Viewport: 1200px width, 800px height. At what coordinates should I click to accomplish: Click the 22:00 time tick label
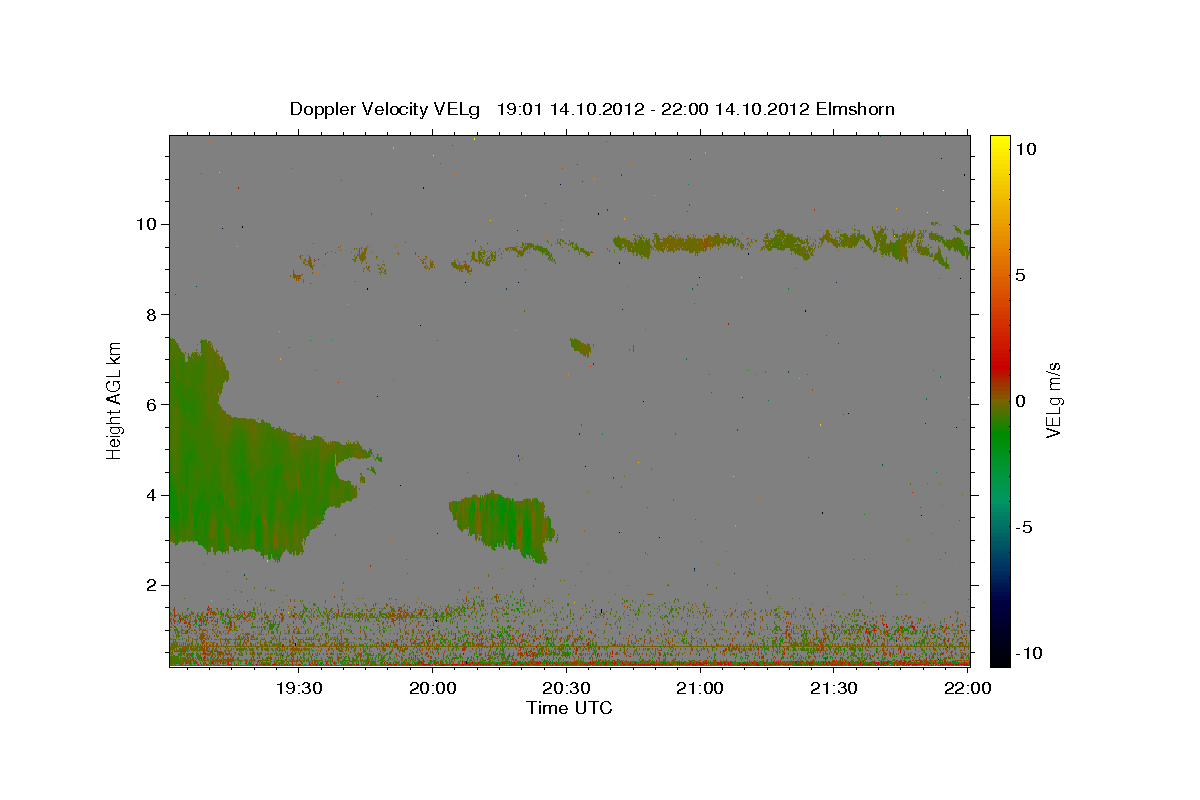tap(968, 688)
